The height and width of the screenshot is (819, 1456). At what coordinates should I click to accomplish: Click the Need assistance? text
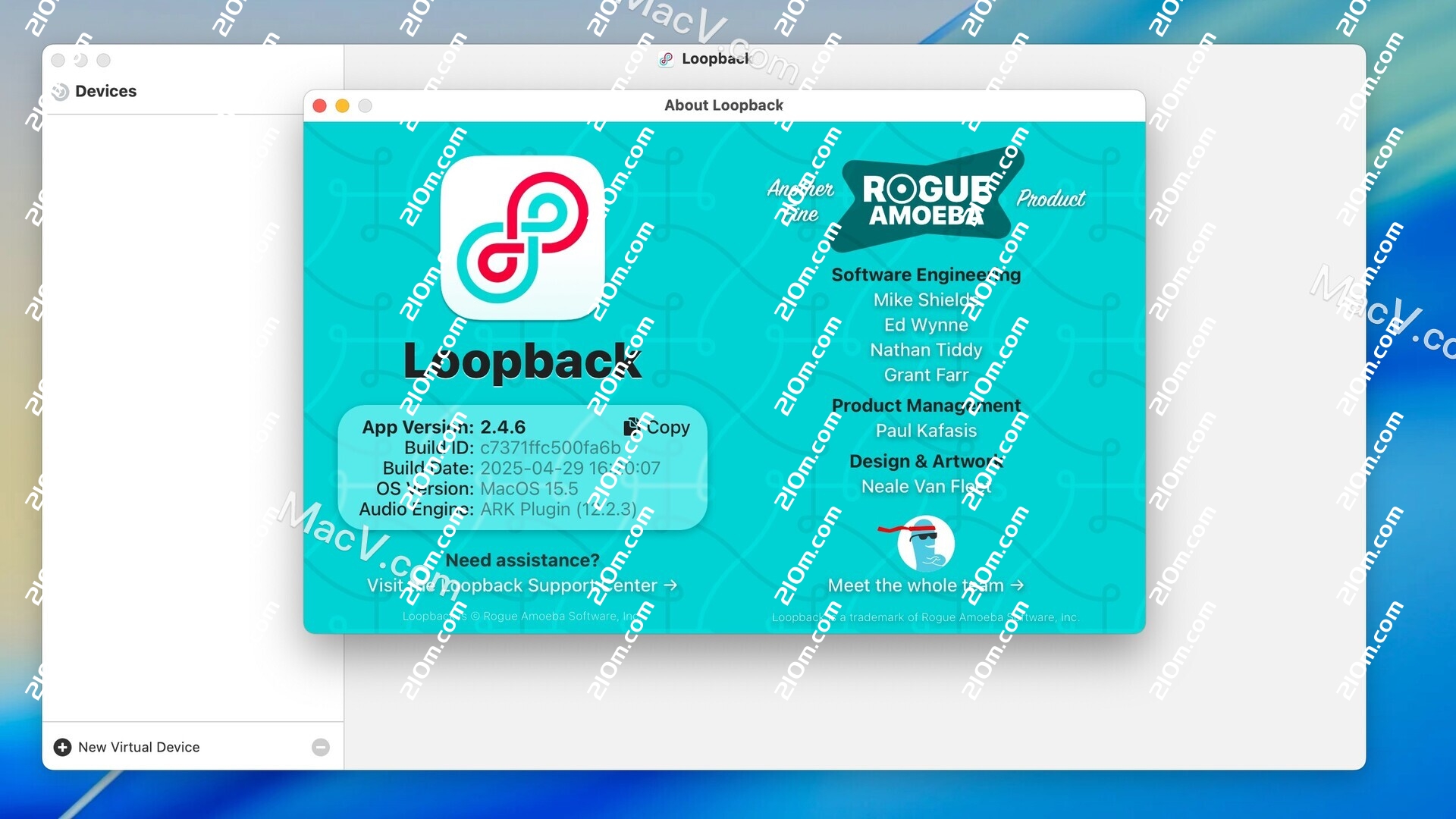point(522,560)
